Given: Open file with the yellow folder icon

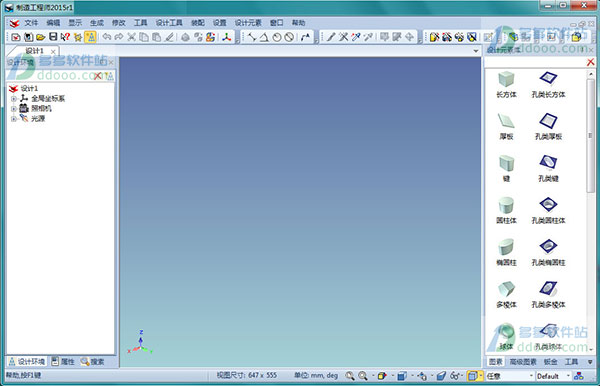Looking at the screenshot, I should click(x=41, y=37).
